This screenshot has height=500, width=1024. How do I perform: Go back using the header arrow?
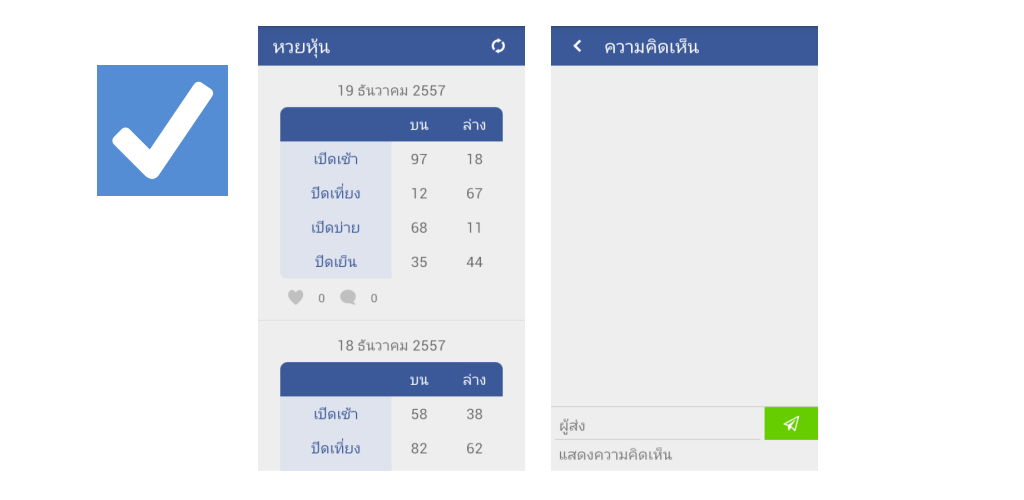point(577,46)
